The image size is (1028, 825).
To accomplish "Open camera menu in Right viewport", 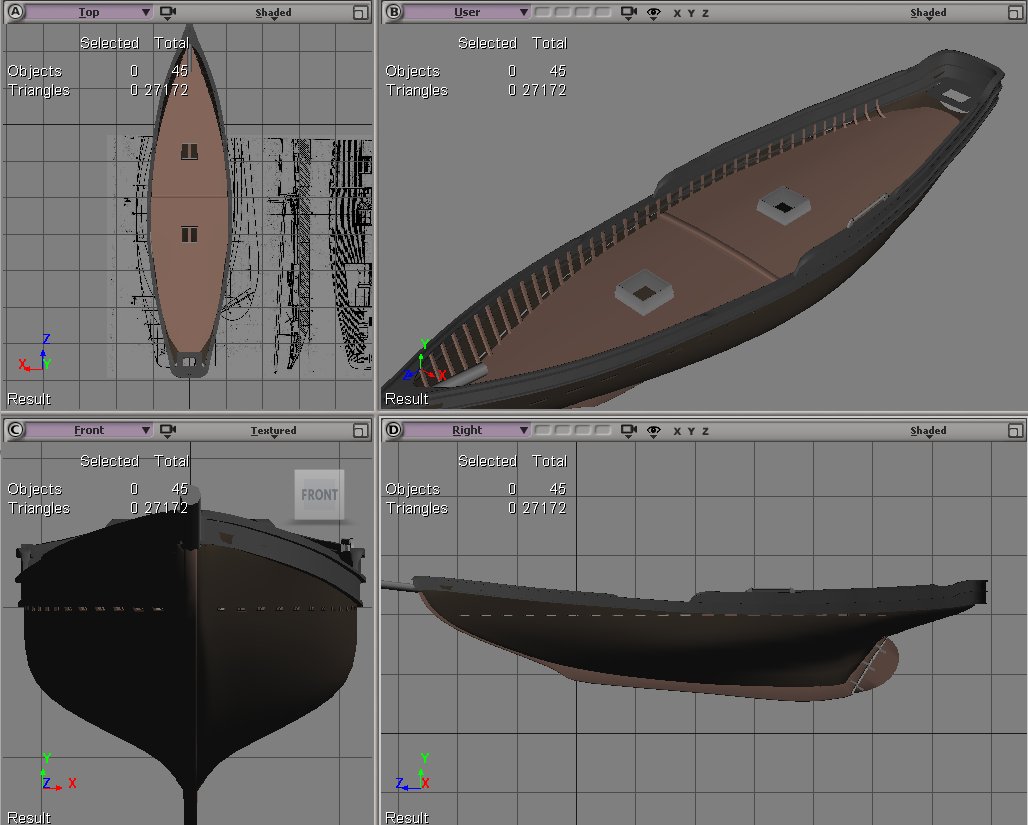I will pos(628,431).
